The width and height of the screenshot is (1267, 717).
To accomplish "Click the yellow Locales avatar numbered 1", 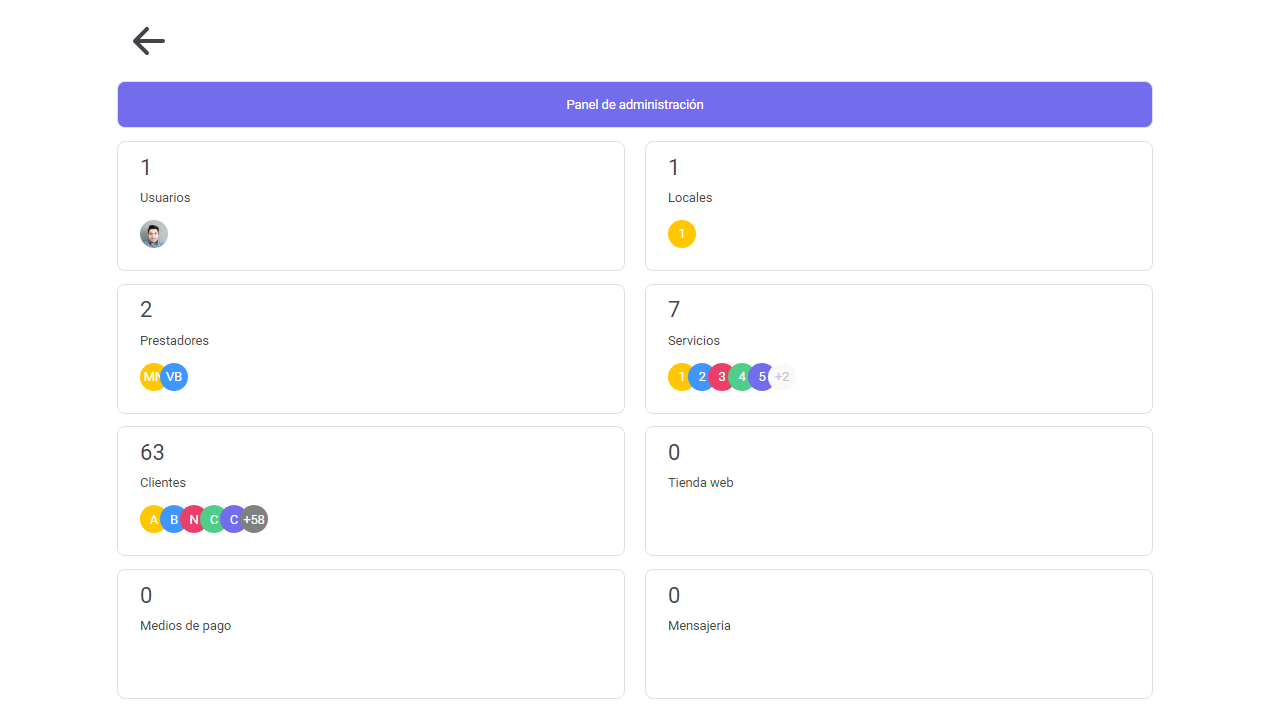I will click(x=682, y=234).
